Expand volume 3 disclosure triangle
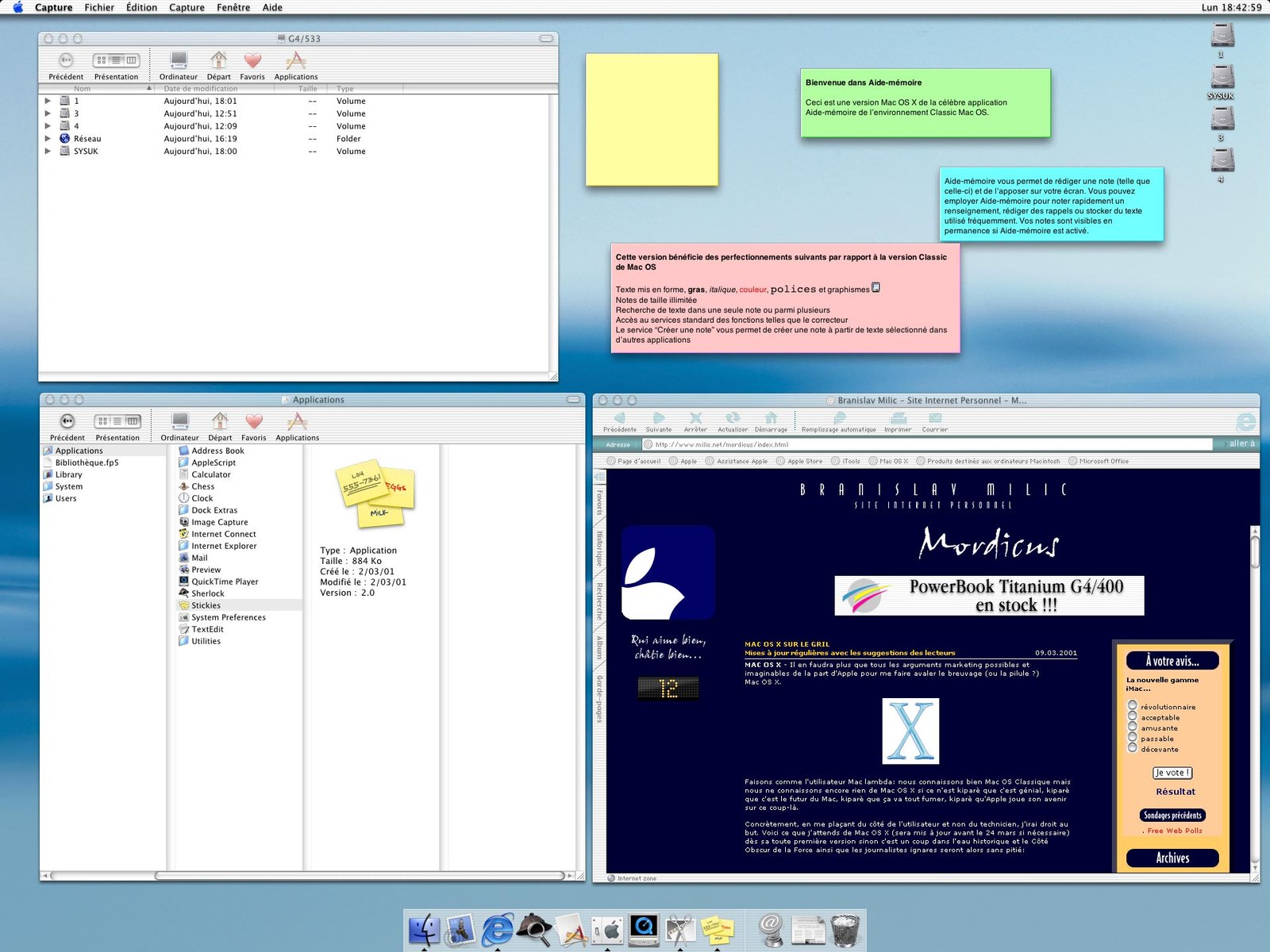1270x952 pixels. (48, 113)
